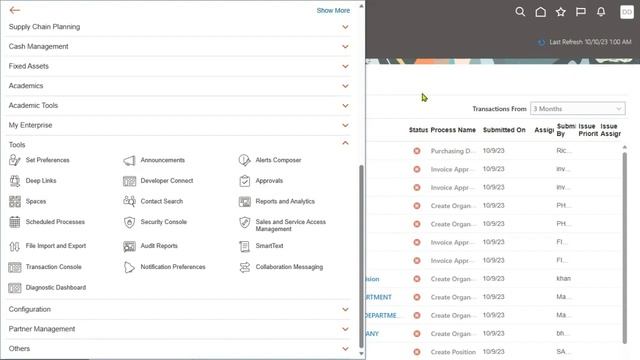Open Reports and Analytics icon
Viewport: 640px width, 360px height.
(x=244, y=202)
